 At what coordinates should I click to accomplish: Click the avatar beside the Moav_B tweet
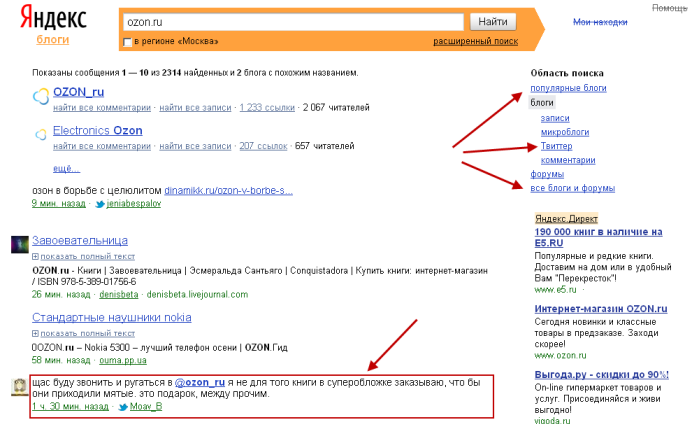(19, 388)
